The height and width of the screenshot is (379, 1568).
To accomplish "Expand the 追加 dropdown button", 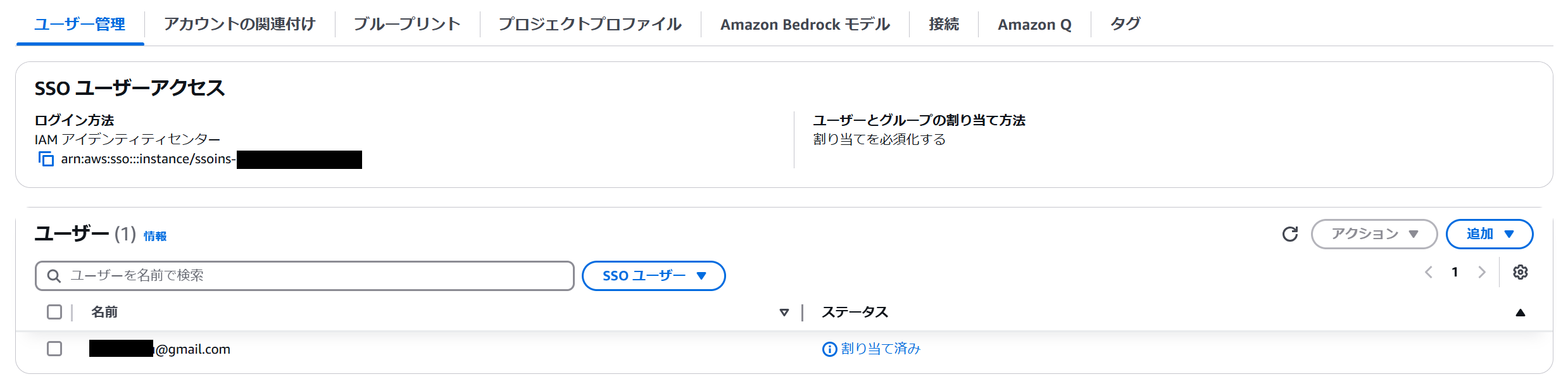I will tap(1489, 234).
